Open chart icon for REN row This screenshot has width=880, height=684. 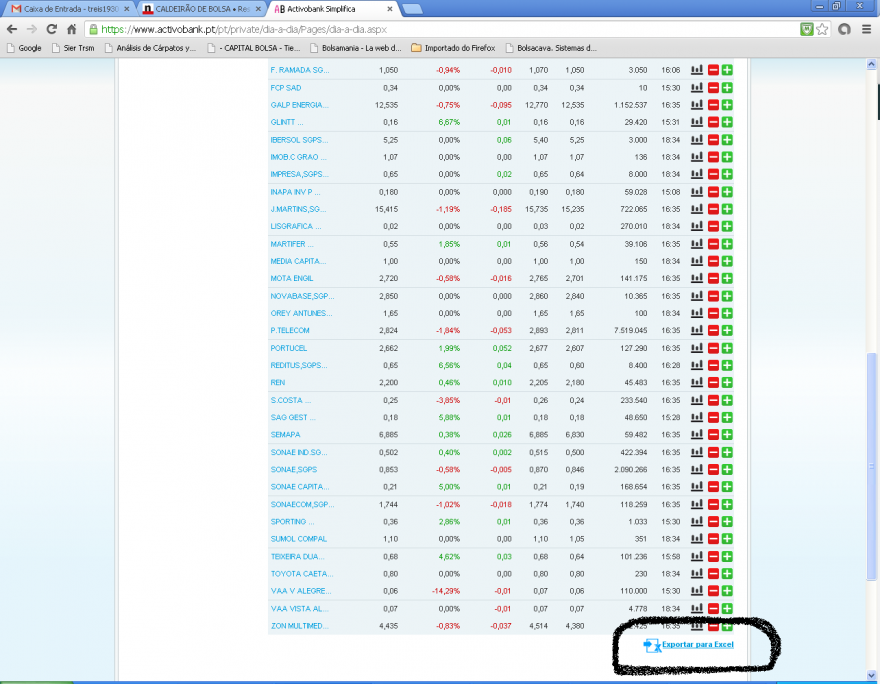696,383
